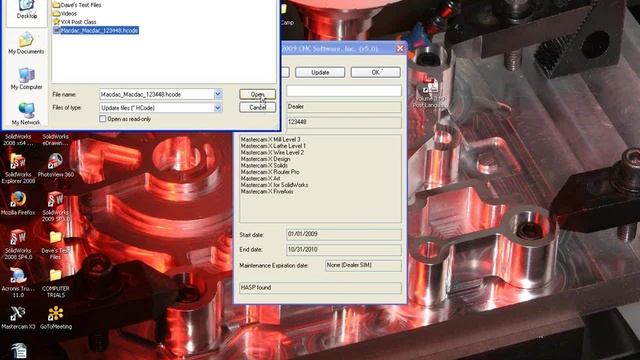
Task: Open COMPUTER TRIALS desktop folder
Action: point(56,283)
